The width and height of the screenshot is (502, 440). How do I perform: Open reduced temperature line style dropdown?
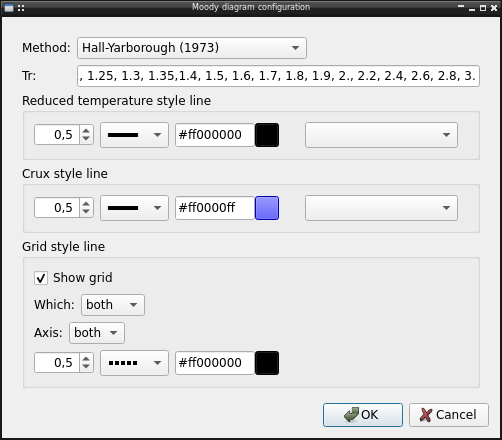tap(134, 135)
